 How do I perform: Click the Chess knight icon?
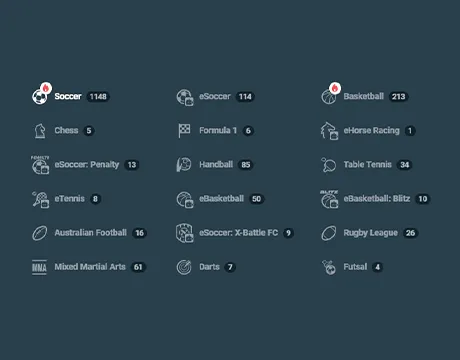coord(40,131)
